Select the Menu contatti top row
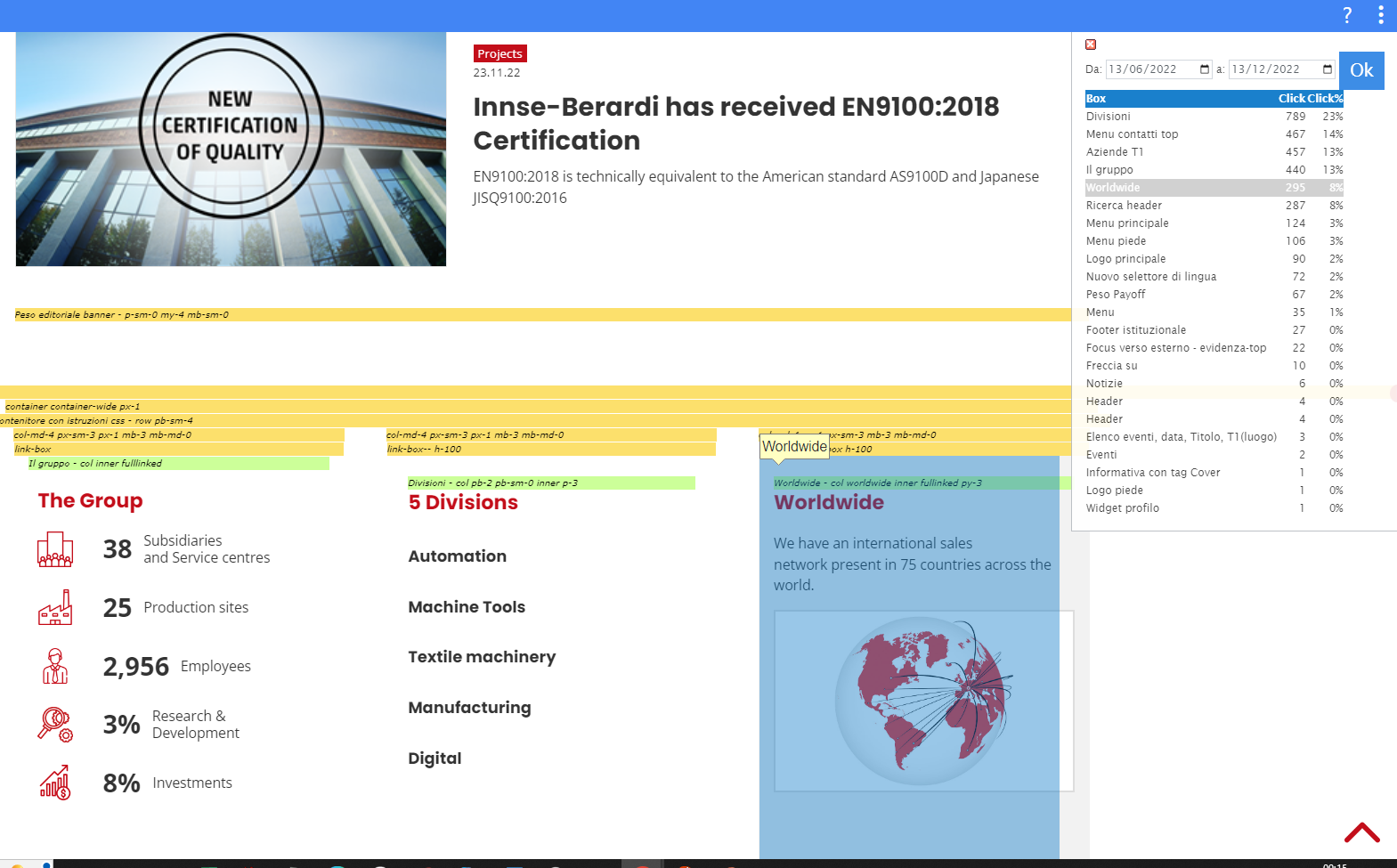The image size is (1397, 868). pyautogui.click(x=1214, y=134)
